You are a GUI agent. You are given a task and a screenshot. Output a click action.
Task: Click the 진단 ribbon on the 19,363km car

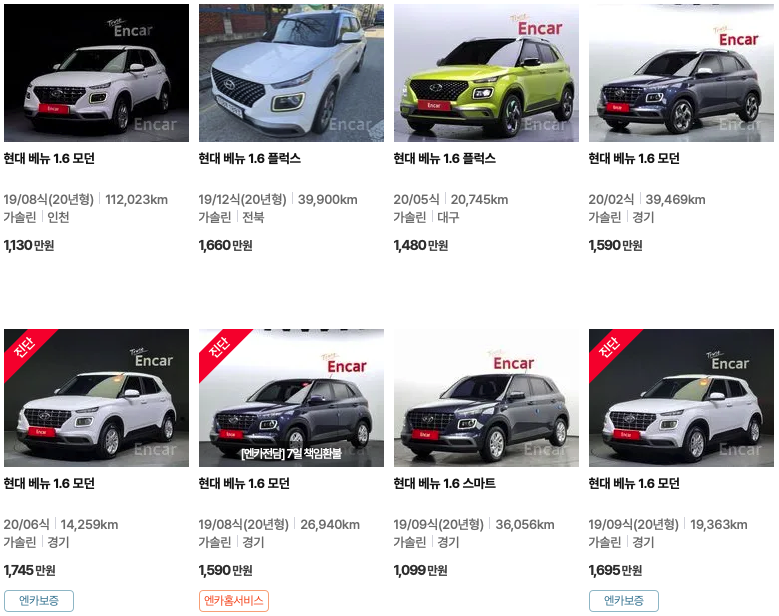[x=609, y=348]
